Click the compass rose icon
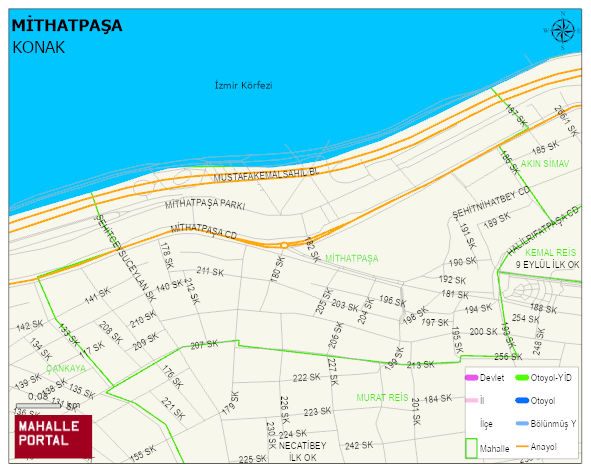The image size is (591, 472). (563, 31)
